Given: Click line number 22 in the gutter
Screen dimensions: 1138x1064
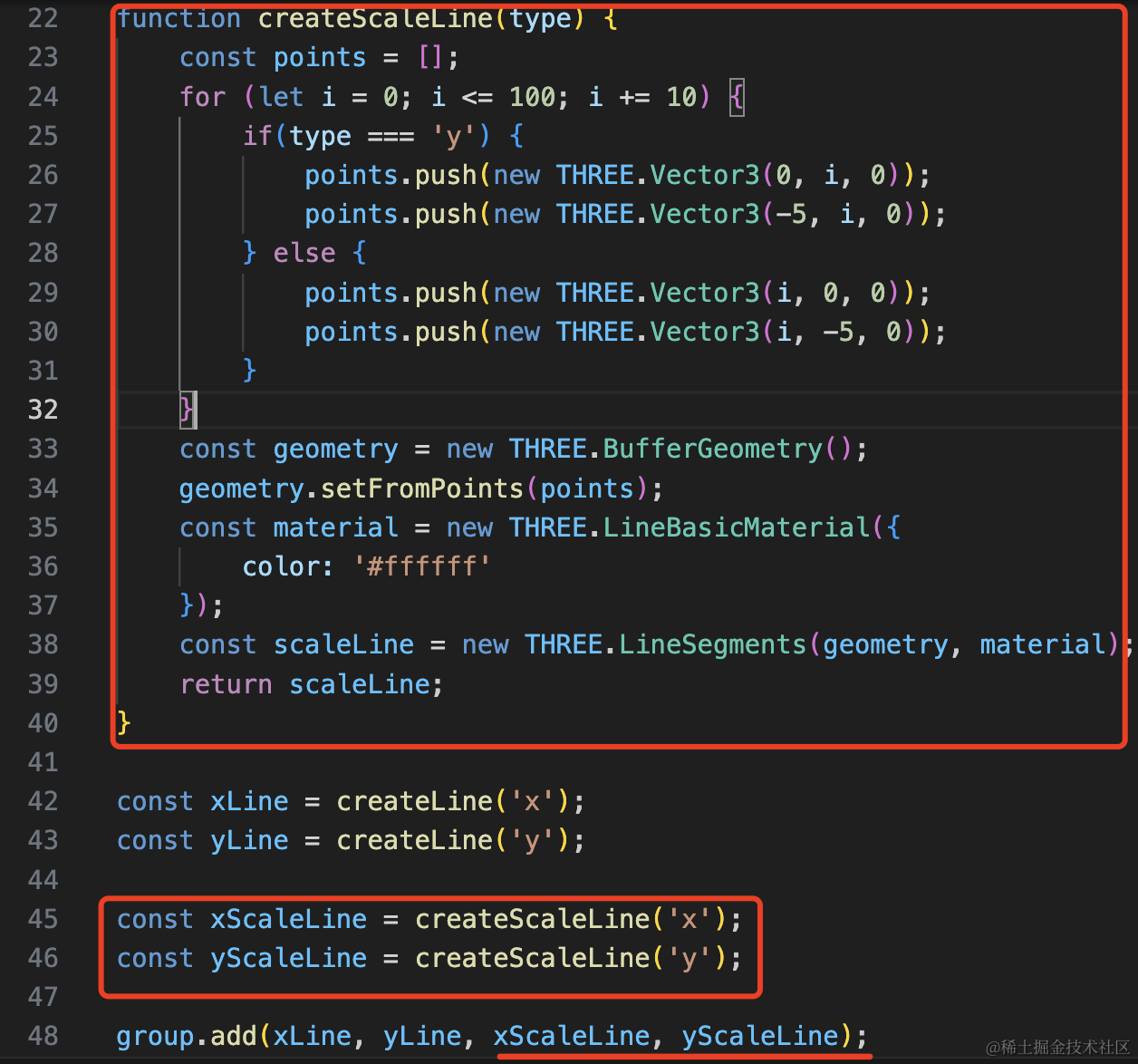Looking at the screenshot, I should click(x=43, y=18).
